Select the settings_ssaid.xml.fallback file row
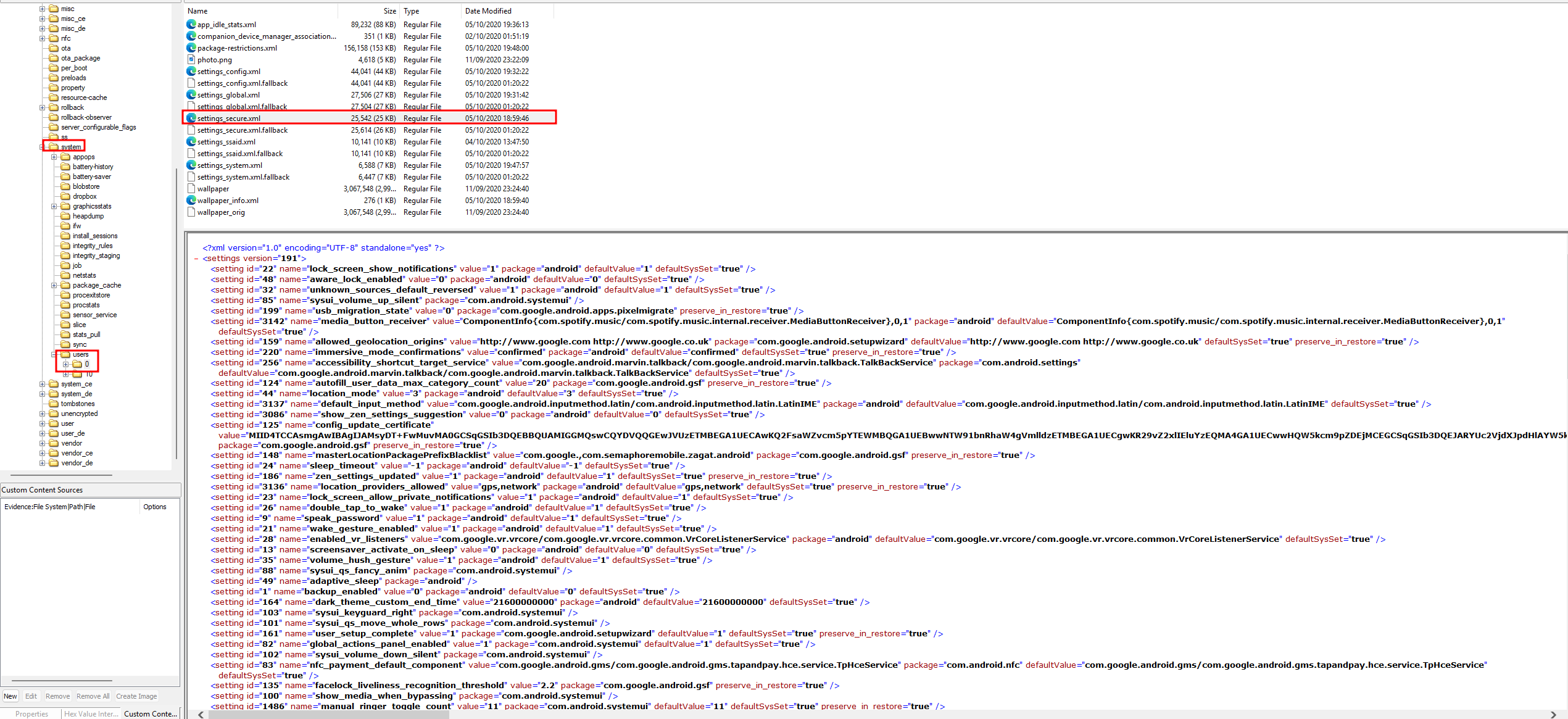The width and height of the screenshot is (1568, 719). coord(369,154)
